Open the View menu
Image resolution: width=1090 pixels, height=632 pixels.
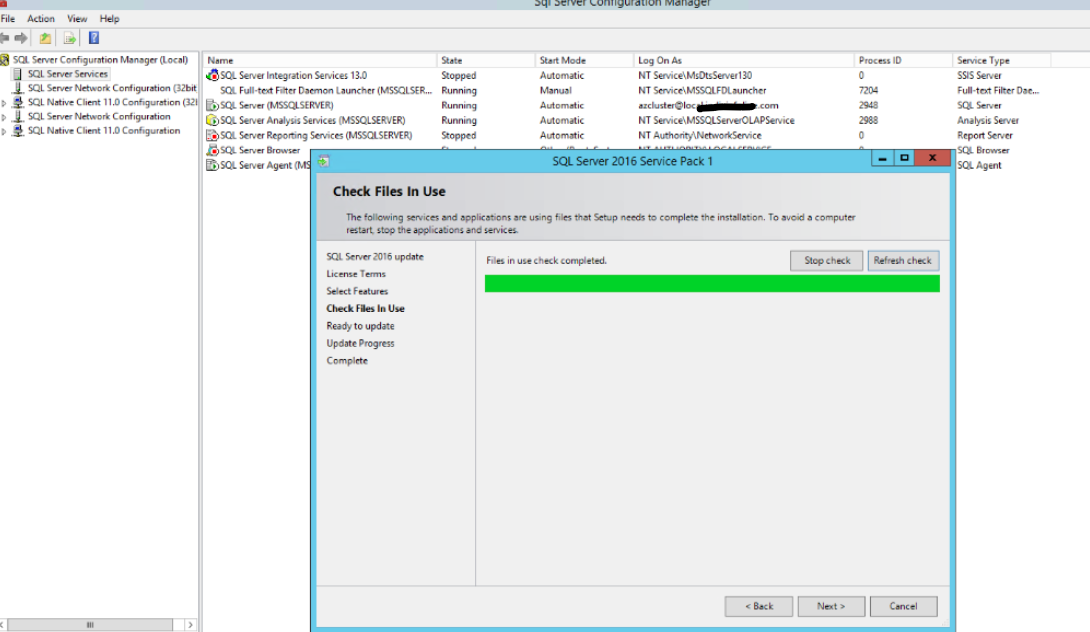pyautogui.click(x=76, y=19)
